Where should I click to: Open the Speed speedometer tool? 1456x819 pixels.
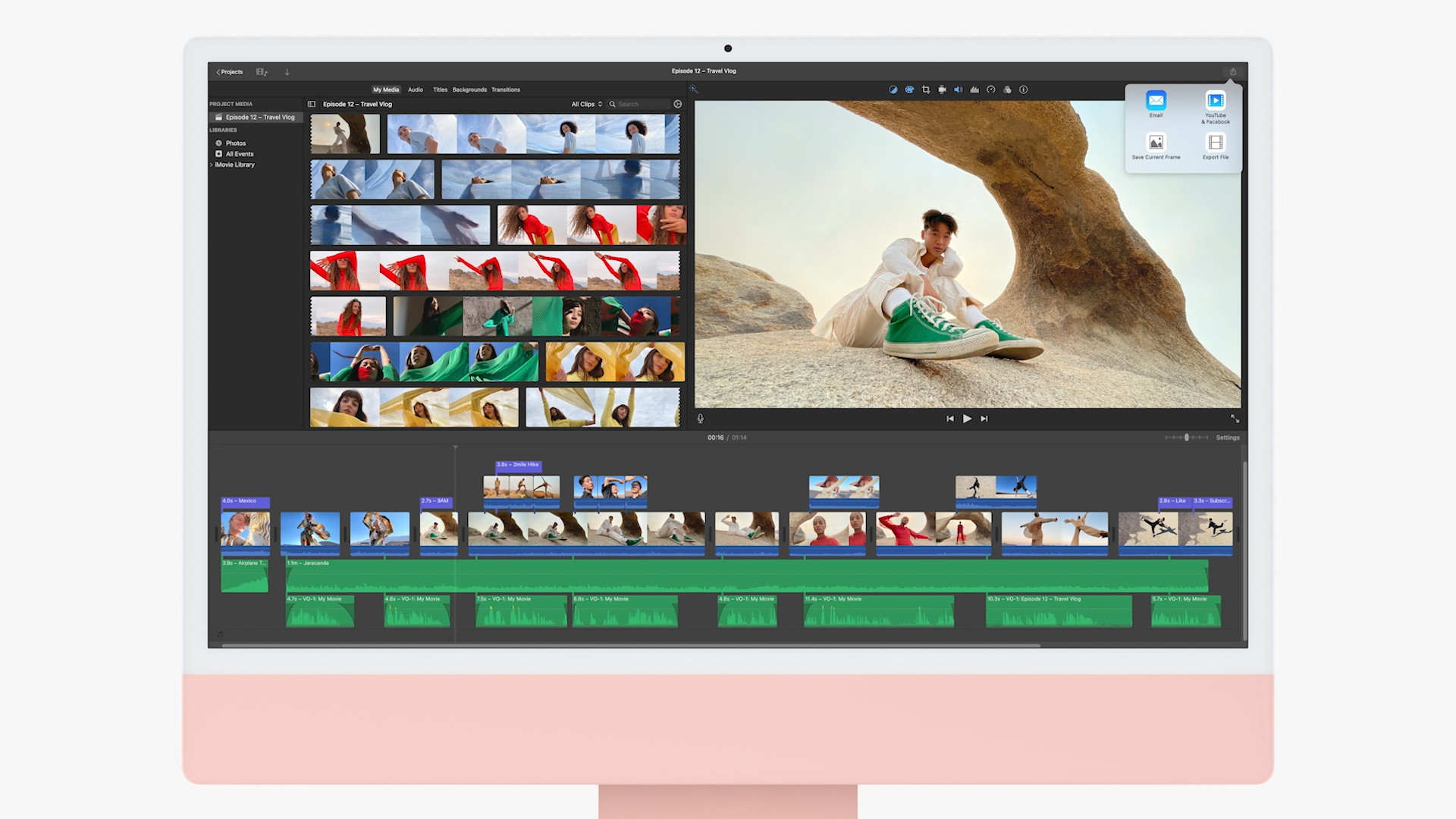point(990,89)
